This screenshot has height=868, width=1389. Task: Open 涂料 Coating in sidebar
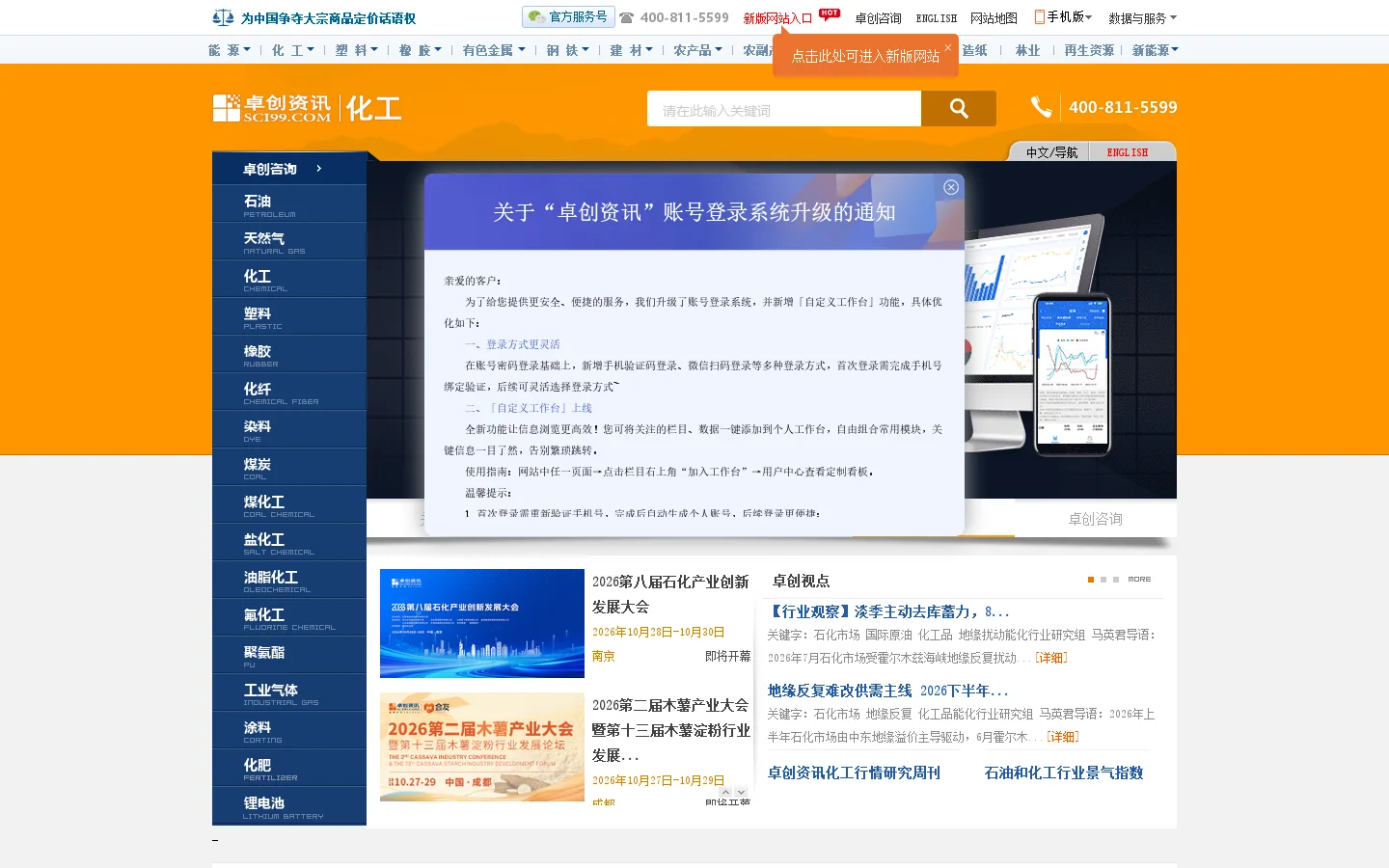289,730
